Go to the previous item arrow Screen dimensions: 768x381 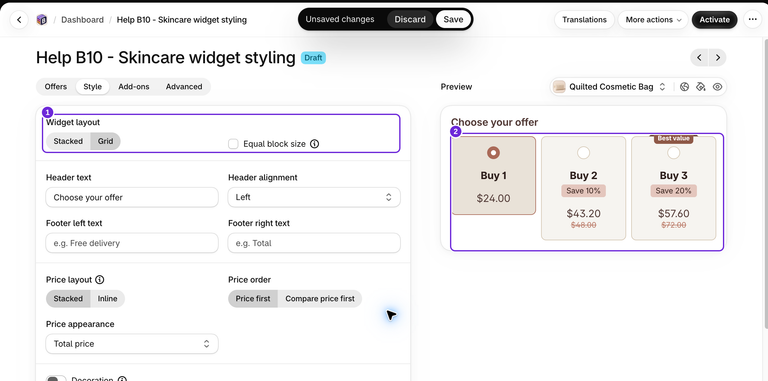click(x=699, y=58)
